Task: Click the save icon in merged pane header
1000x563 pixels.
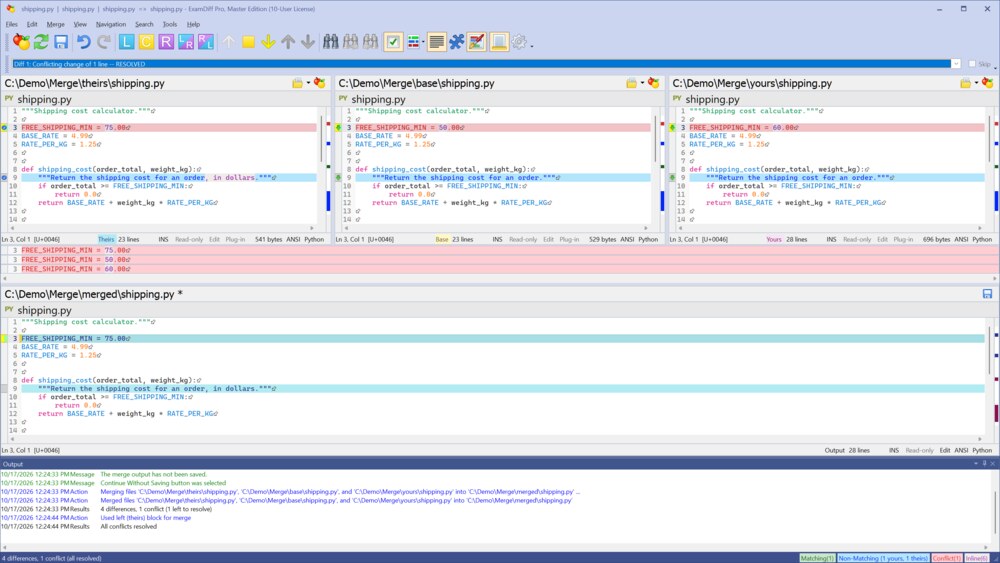Action: (987, 294)
